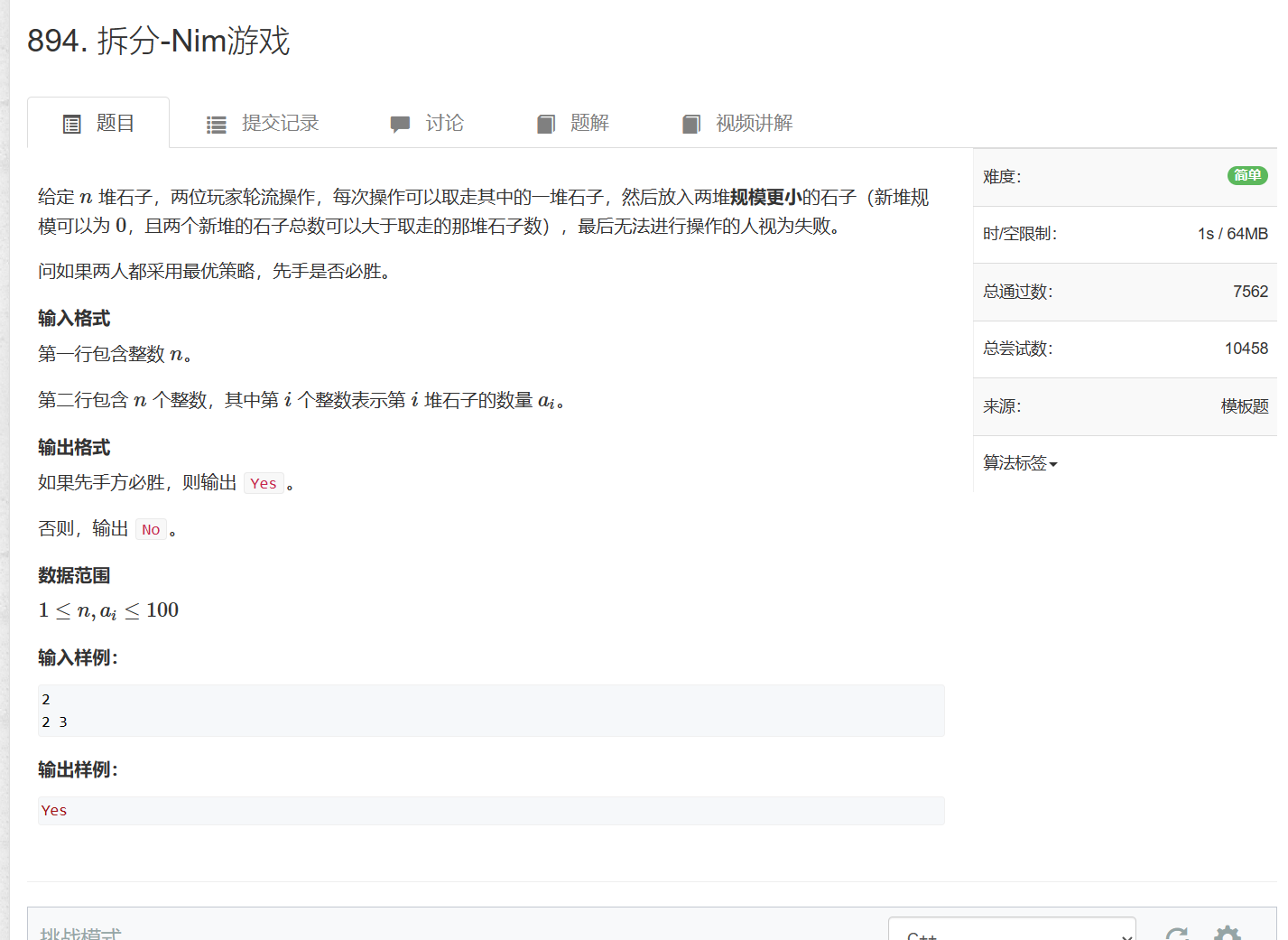Screen dimensions: 1288x940
Task: Click the 时/空限制 label
Action: tap(1020, 234)
